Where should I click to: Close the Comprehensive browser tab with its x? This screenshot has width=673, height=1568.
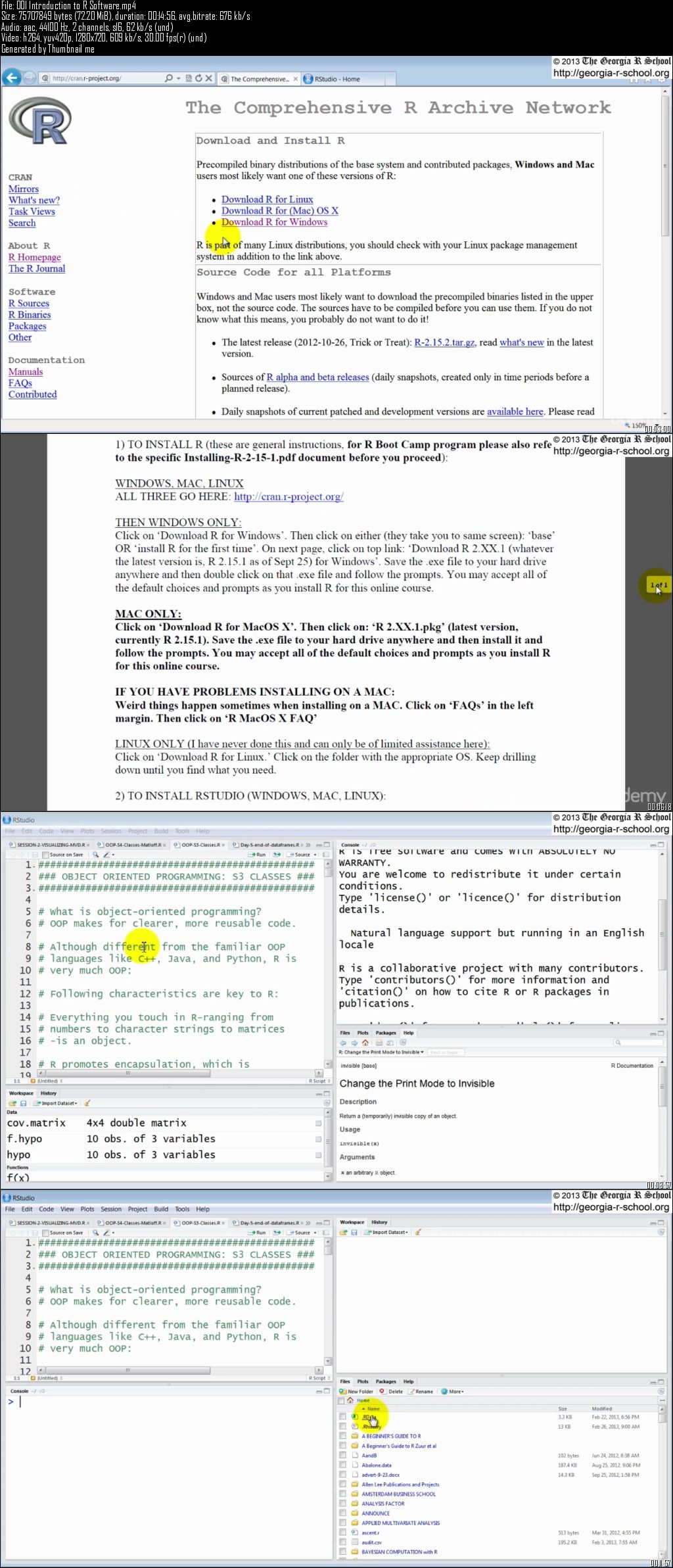295,79
